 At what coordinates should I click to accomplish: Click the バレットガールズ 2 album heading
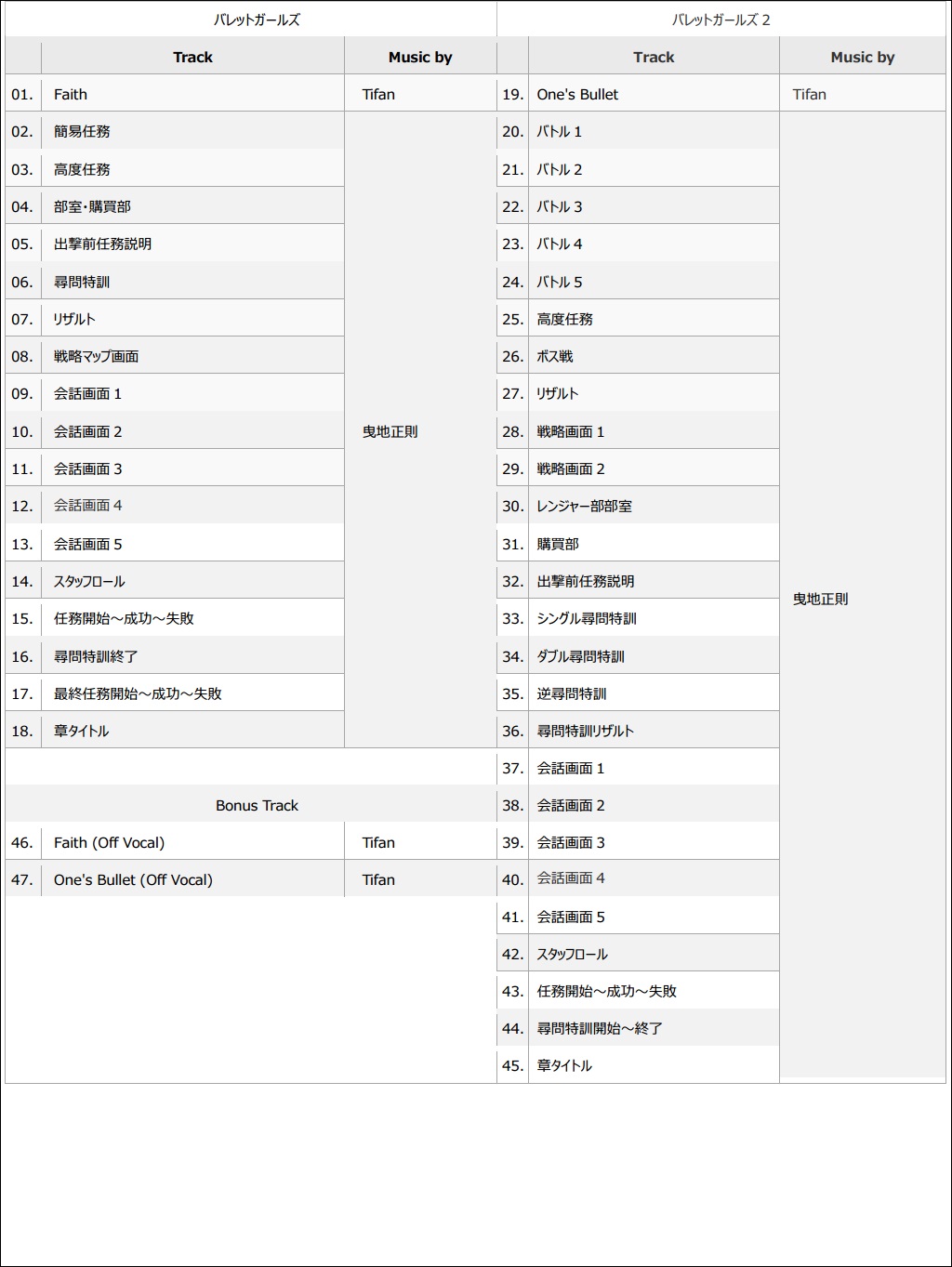click(x=721, y=20)
